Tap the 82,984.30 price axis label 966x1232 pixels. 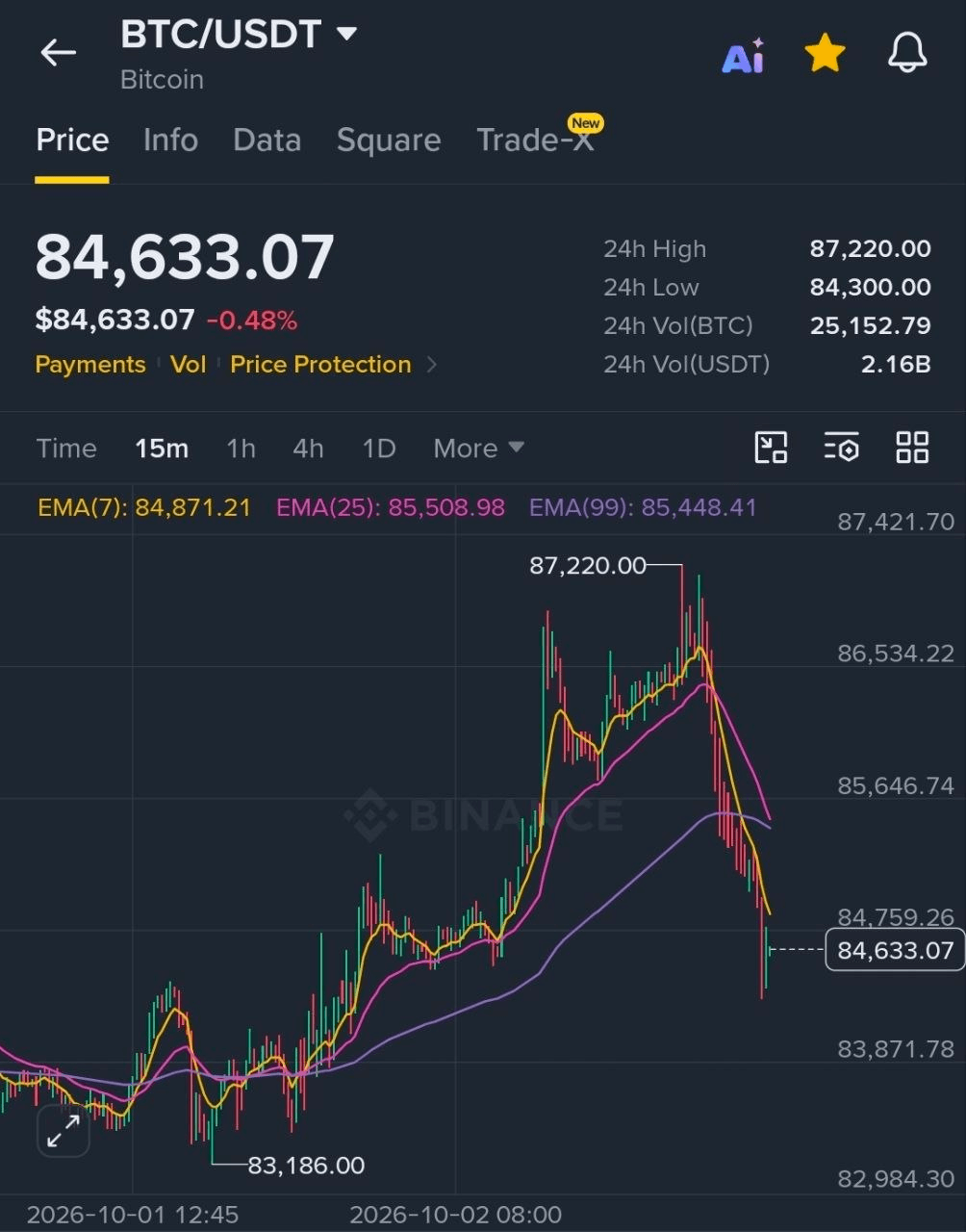896,1179
